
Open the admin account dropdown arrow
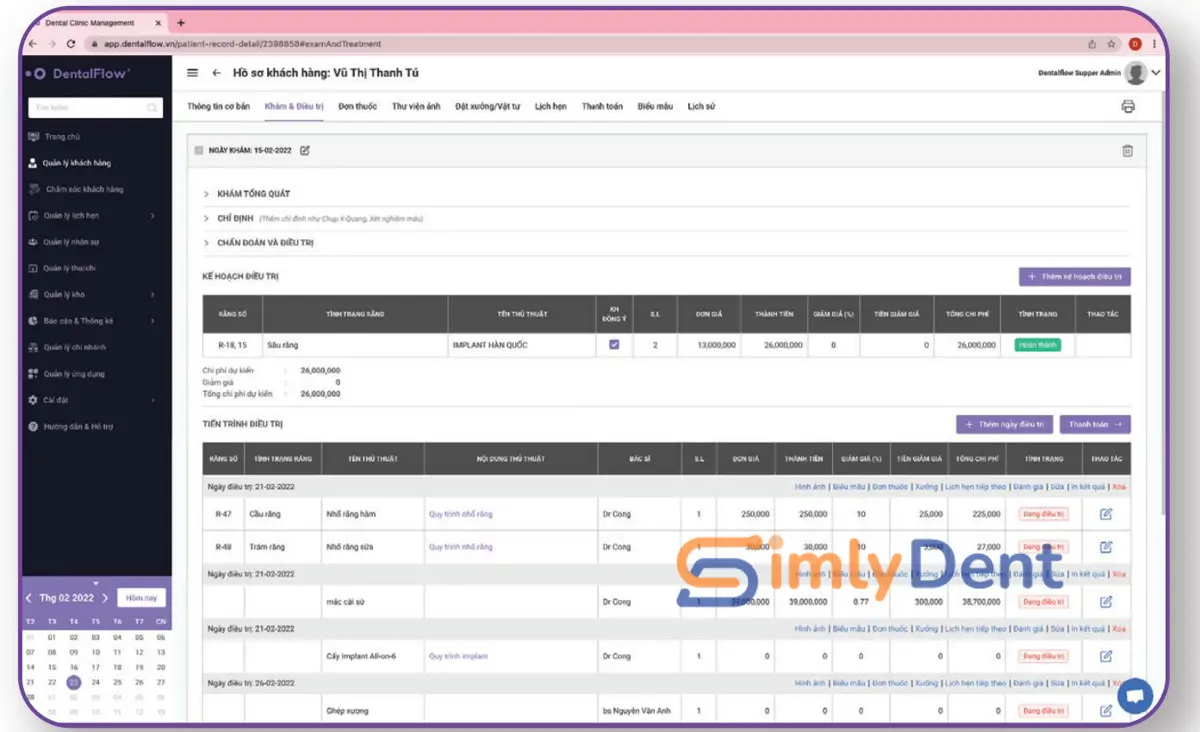[1156, 73]
